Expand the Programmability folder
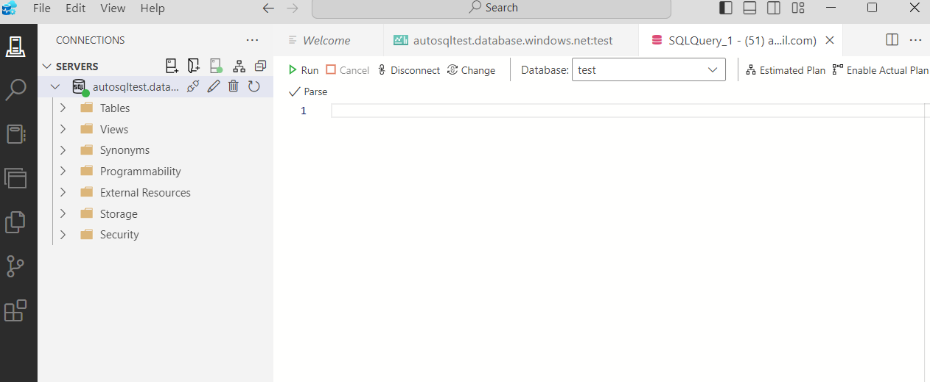Image resolution: width=930 pixels, height=382 pixels. click(63, 171)
